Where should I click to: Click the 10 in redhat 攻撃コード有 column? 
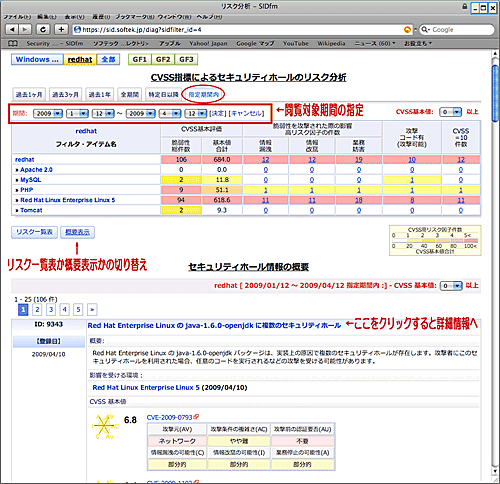(x=412, y=160)
